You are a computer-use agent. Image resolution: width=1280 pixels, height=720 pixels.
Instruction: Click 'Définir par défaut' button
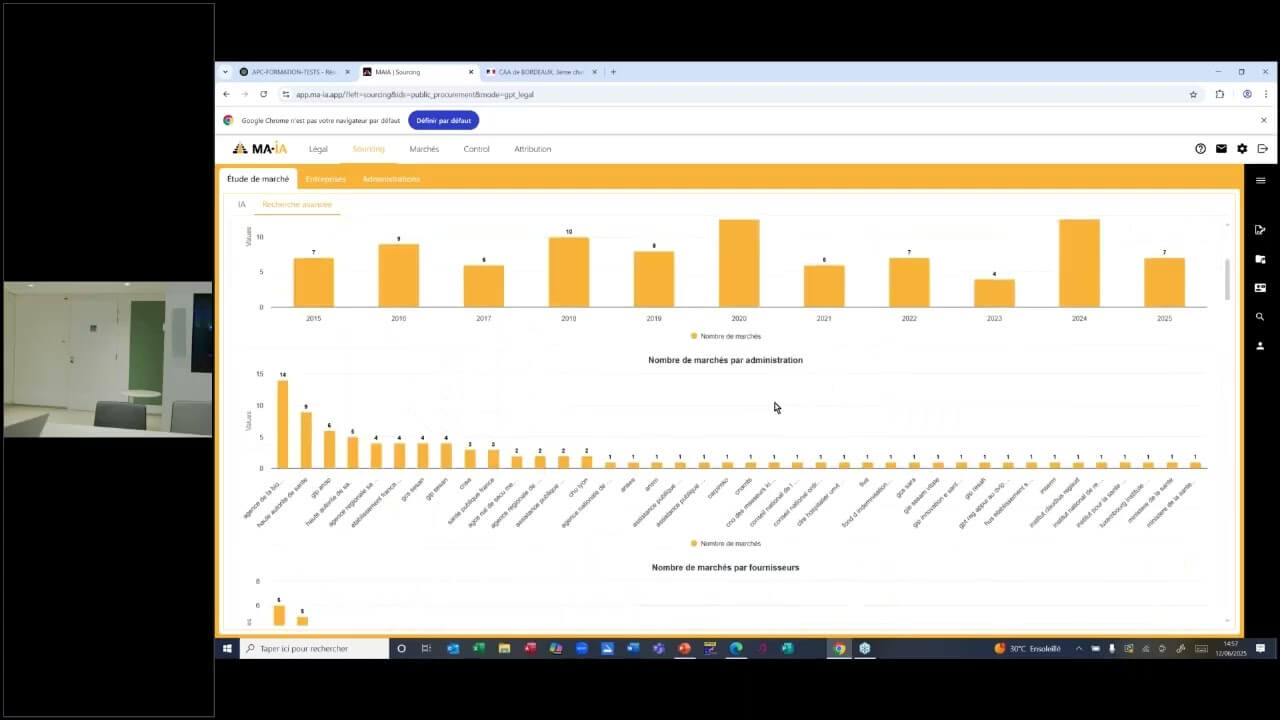(443, 120)
